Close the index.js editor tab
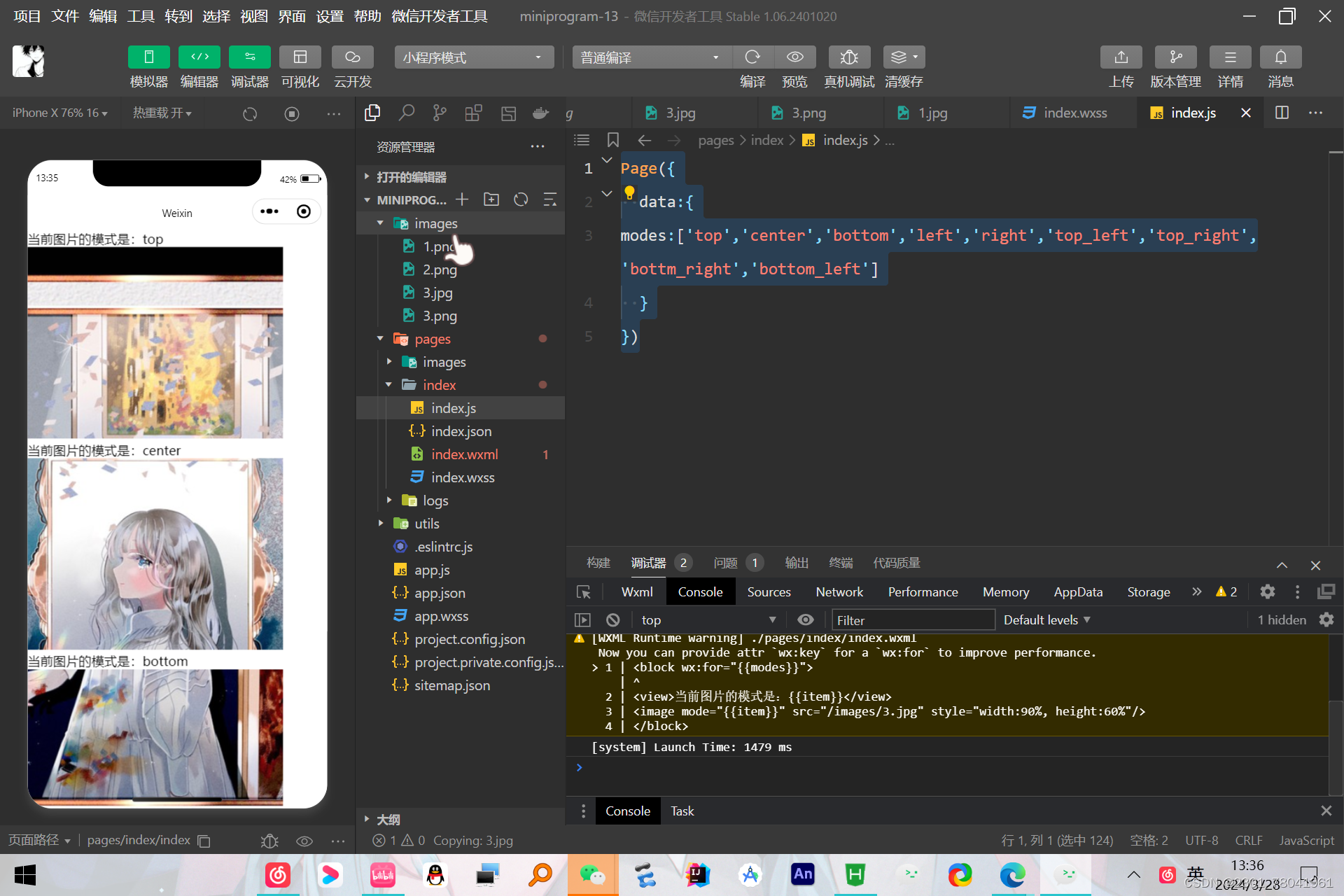The image size is (1344, 896). tap(1246, 113)
